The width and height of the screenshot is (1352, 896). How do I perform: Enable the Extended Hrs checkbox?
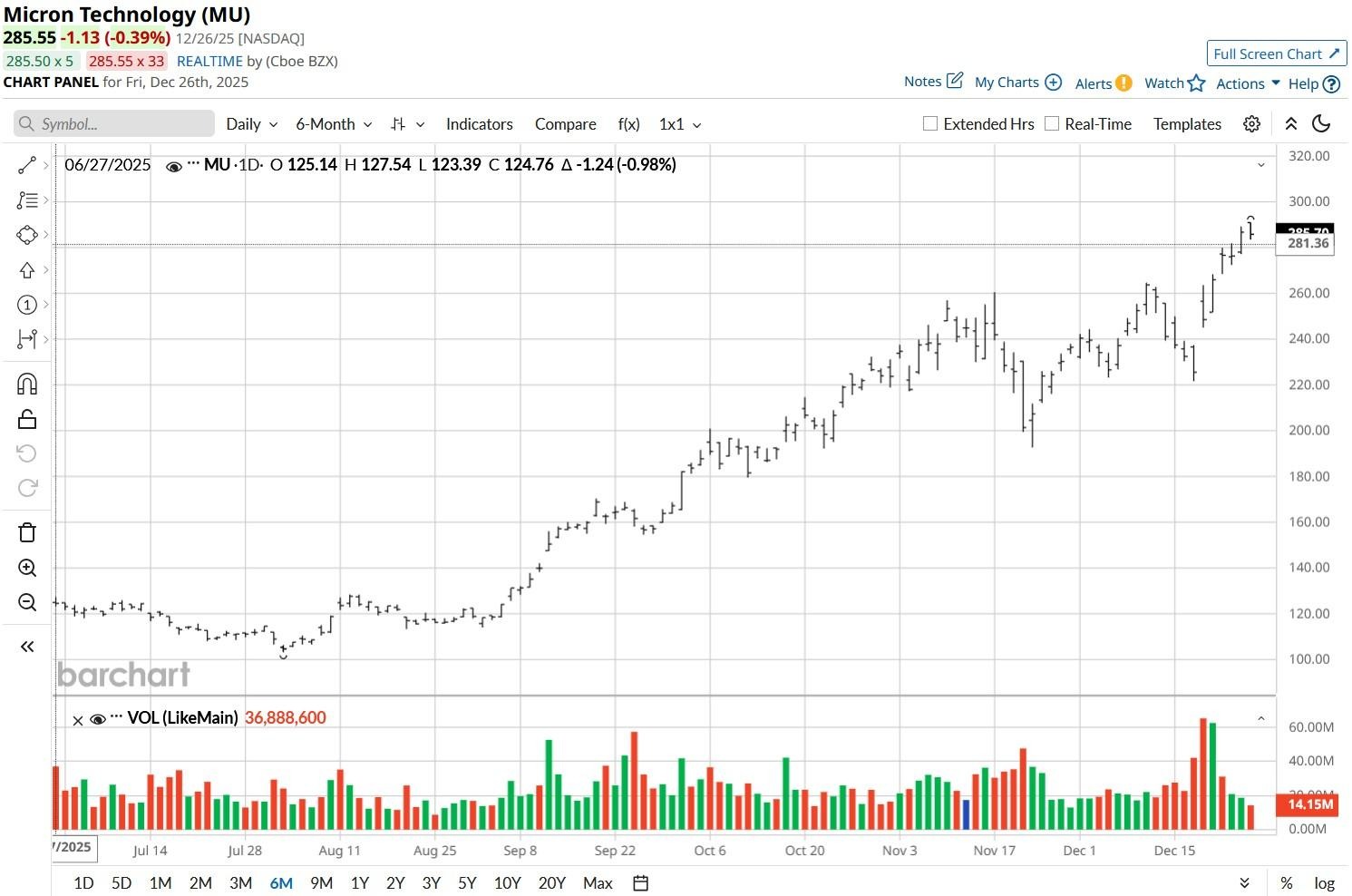[x=929, y=123]
